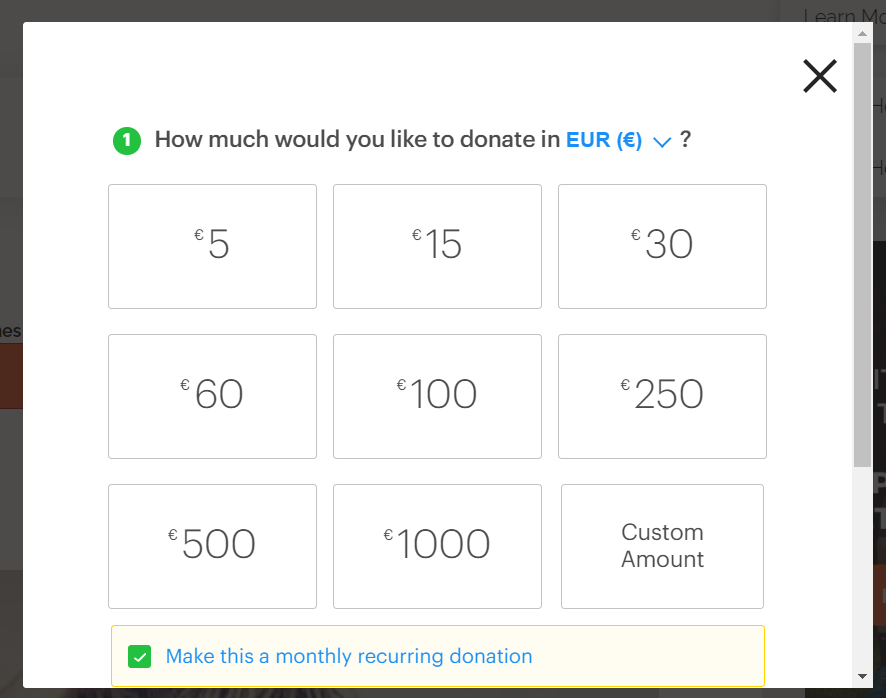
Task: Open the Custom Amount option
Action: click(662, 547)
